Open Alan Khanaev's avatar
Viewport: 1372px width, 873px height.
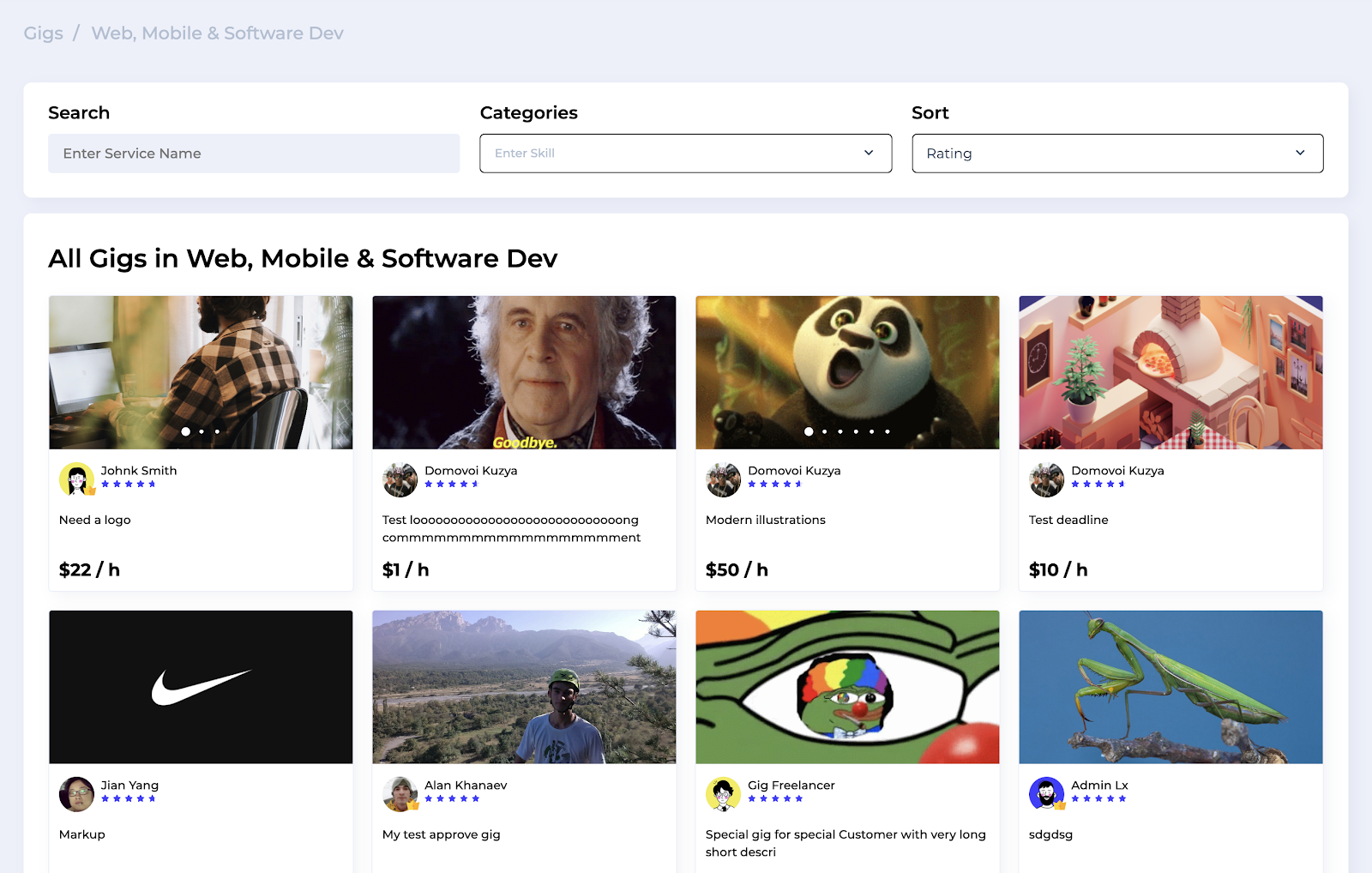pos(400,794)
